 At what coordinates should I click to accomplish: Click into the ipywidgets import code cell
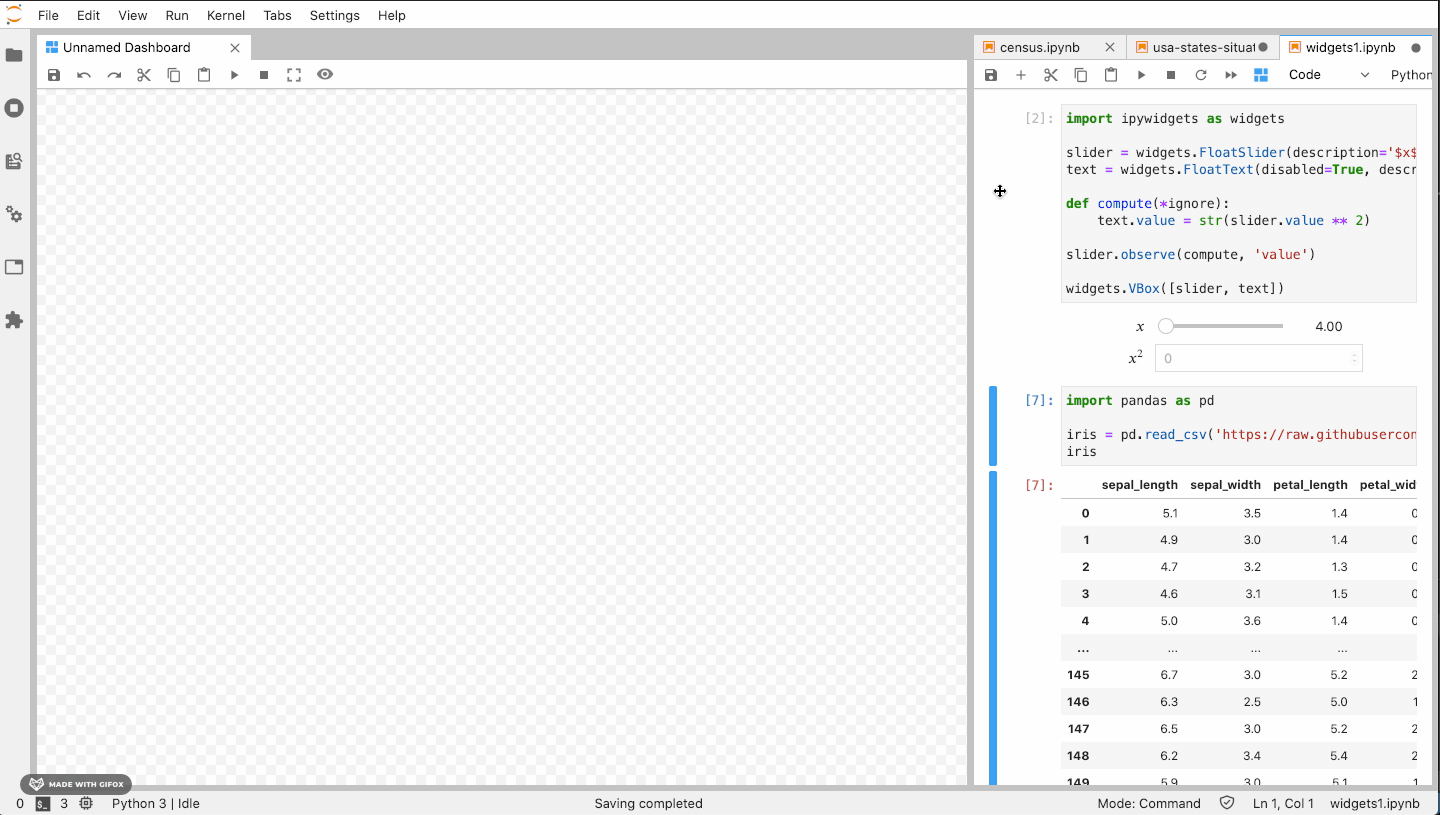[x=1239, y=203]
